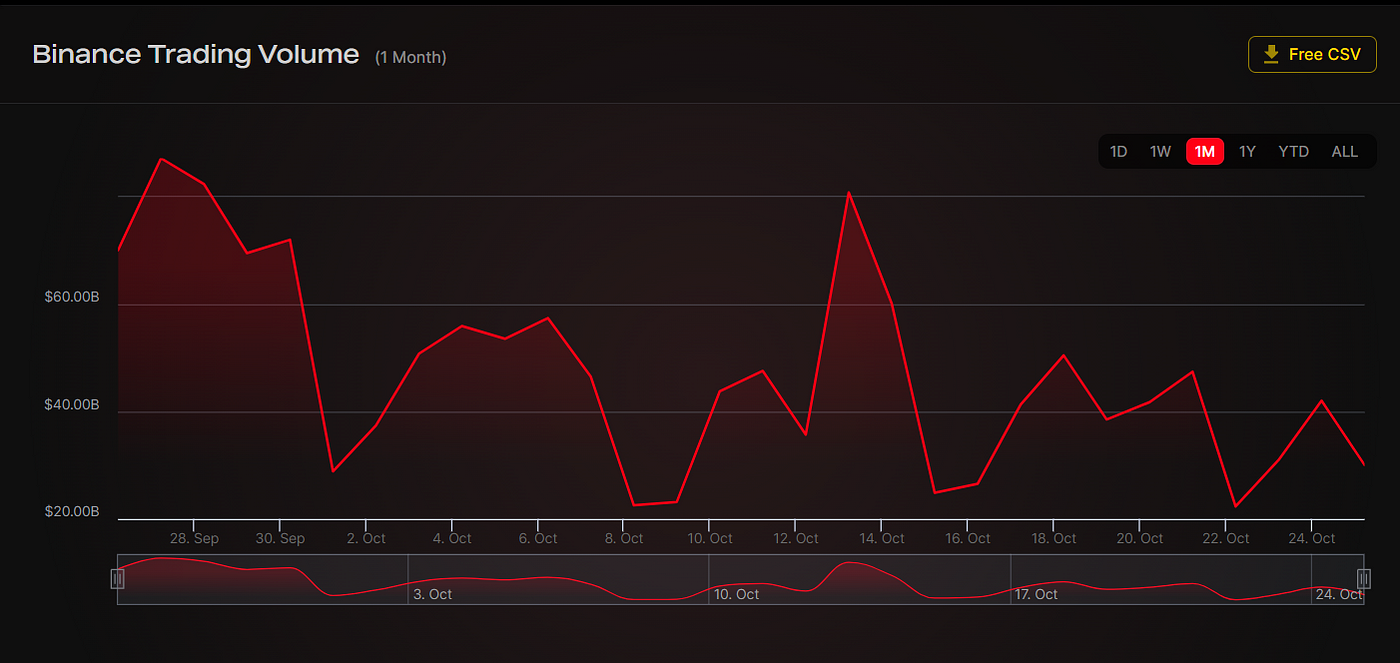Click the 3. Oct navigator label
1400x663 pixels.
coord(432,594)
